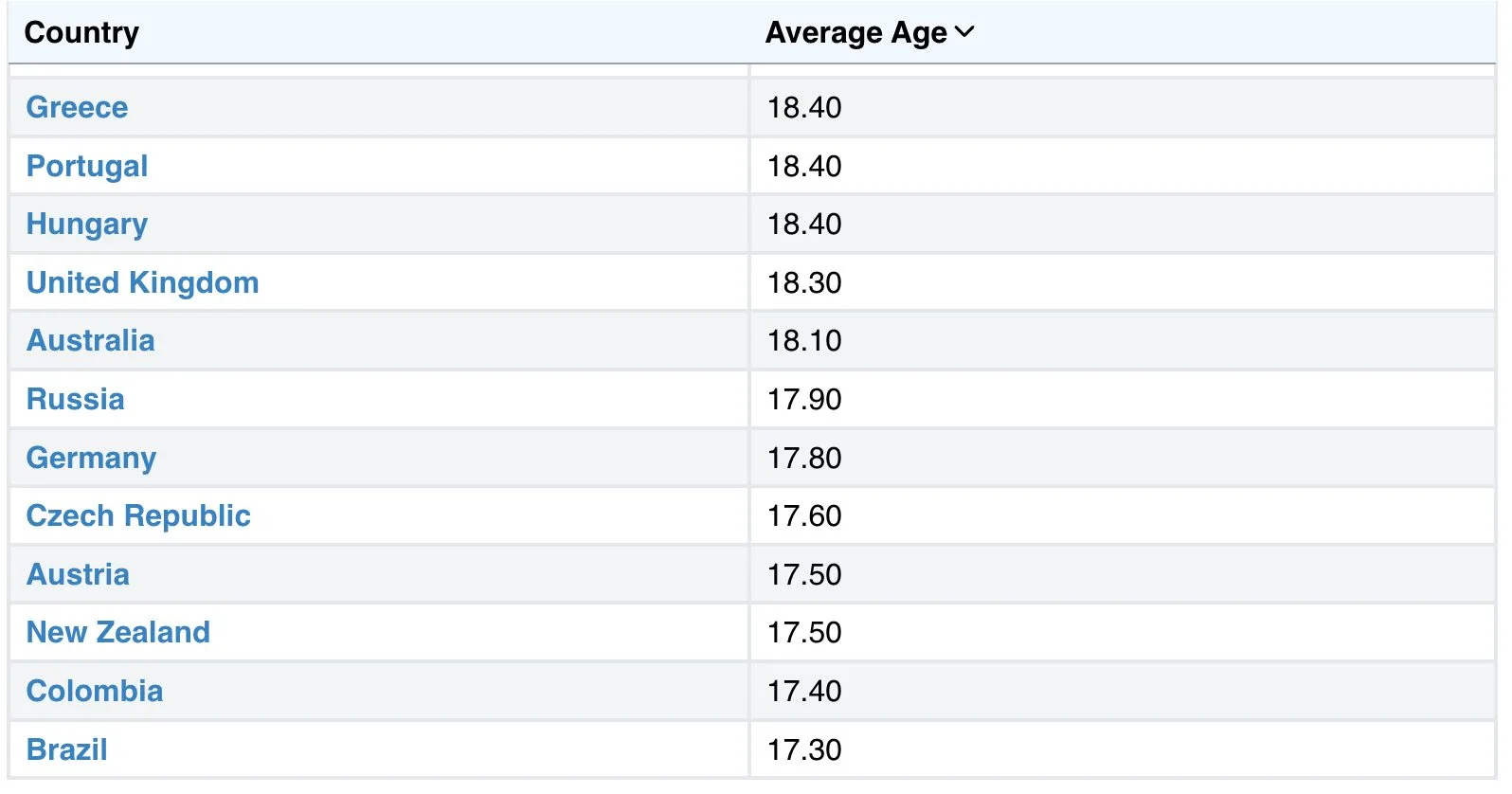Go to the Russia page link
The image size is (1512, 794).
coord(75,399)
